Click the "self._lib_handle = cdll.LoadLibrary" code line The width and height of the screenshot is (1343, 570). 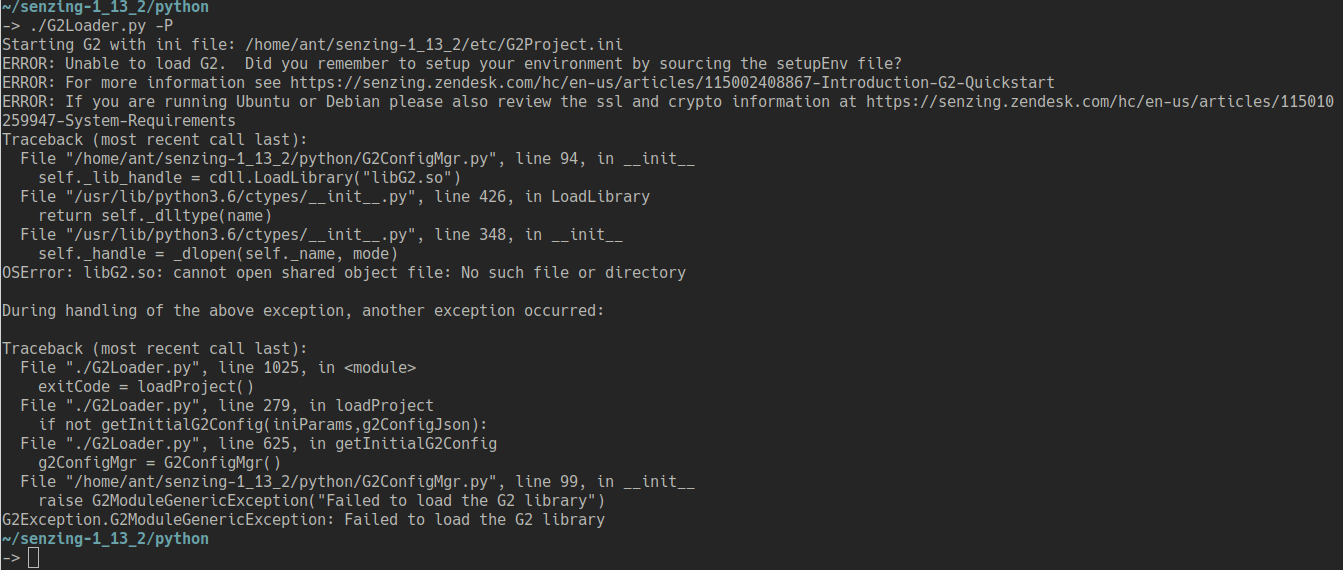click(x=249, y=178)
